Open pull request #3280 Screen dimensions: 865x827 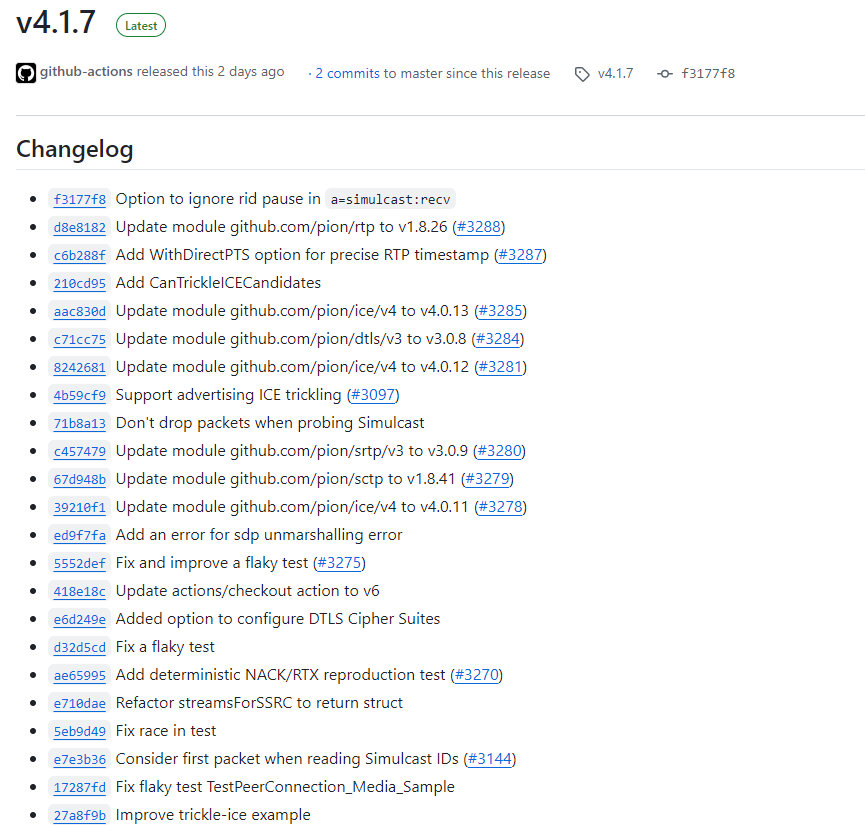499,451
